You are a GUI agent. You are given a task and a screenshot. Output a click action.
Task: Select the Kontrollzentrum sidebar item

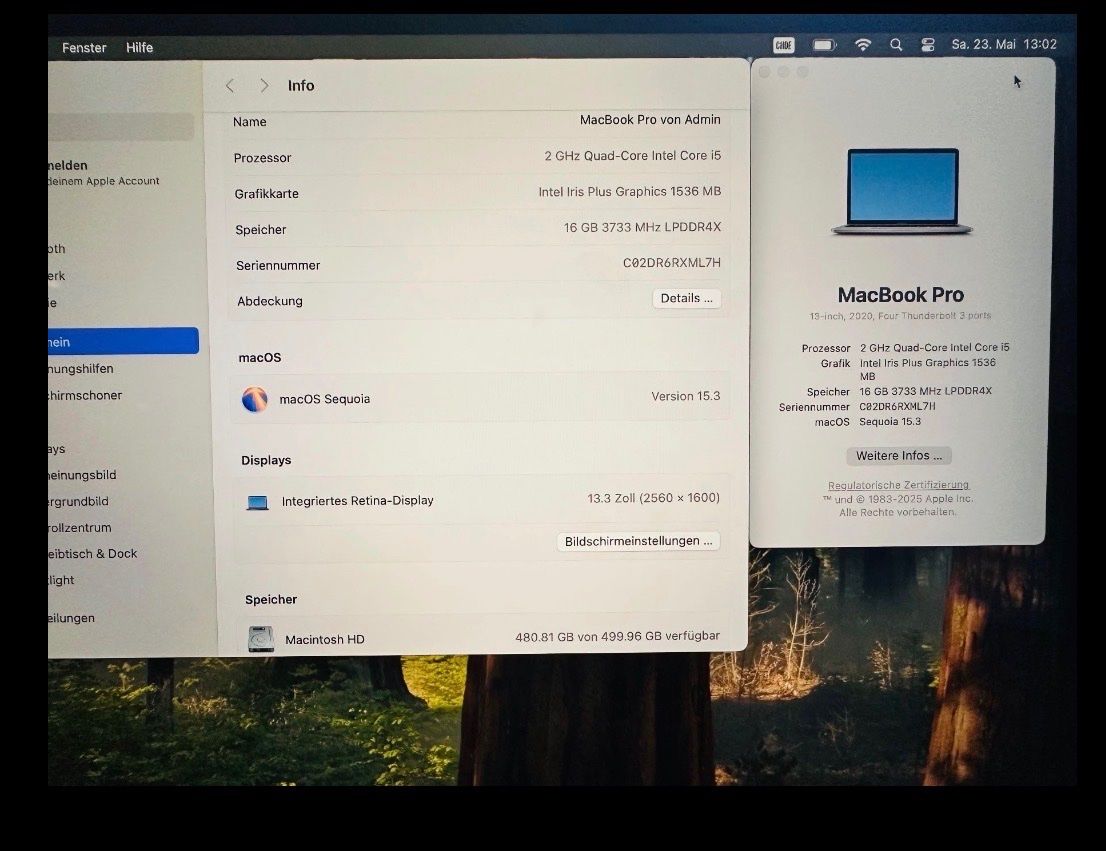[80, 527]
